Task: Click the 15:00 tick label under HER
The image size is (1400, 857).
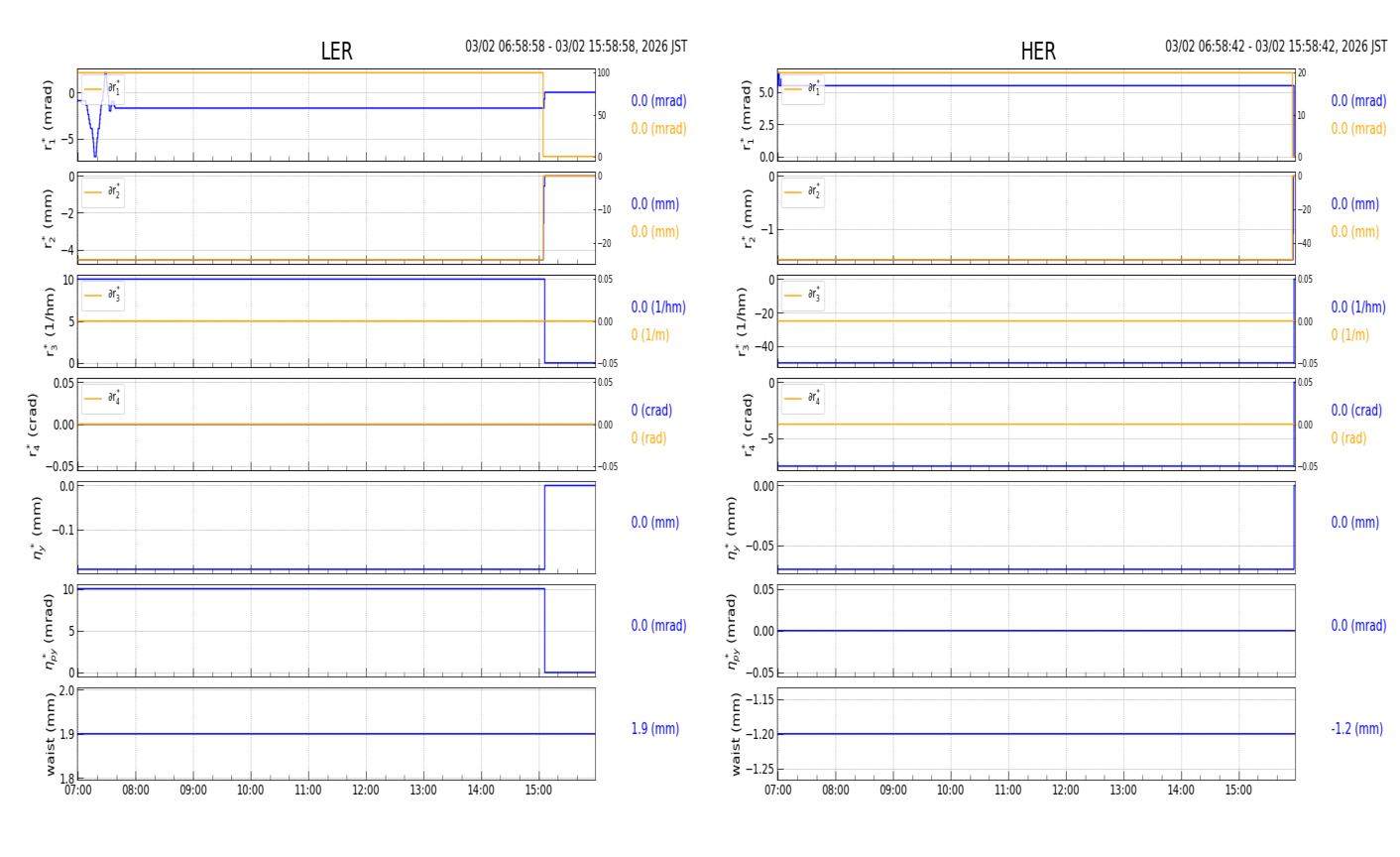Action: [x=1238, y=791]
